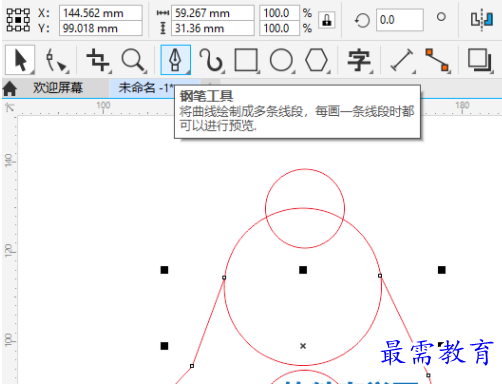This screenshot has height=384, width=502.
Task: Switch to the 欢迎屏幕 tab
Action: (x=57, y=88)
